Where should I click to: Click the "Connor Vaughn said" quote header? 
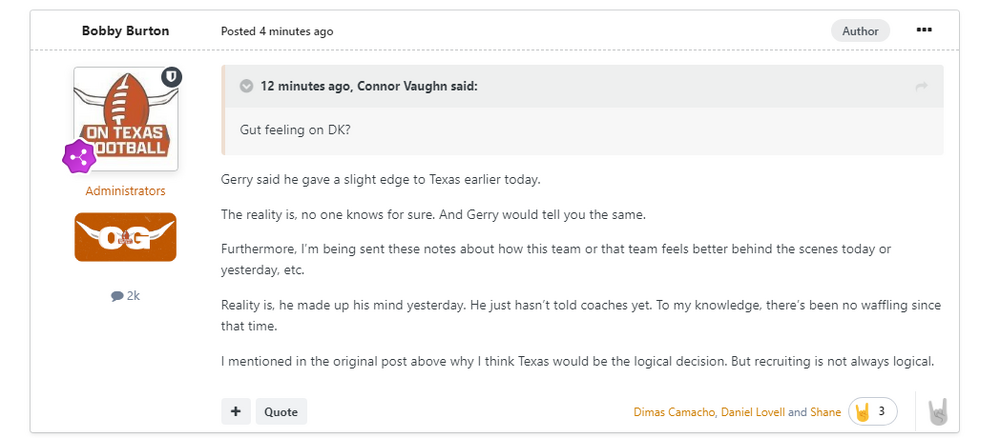coord(369,86)
